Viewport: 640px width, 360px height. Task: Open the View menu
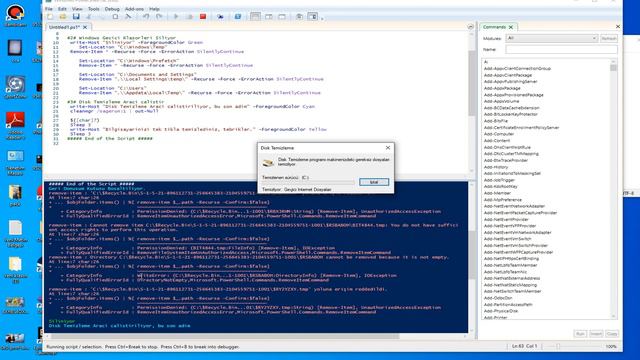[x=77, y=9]
